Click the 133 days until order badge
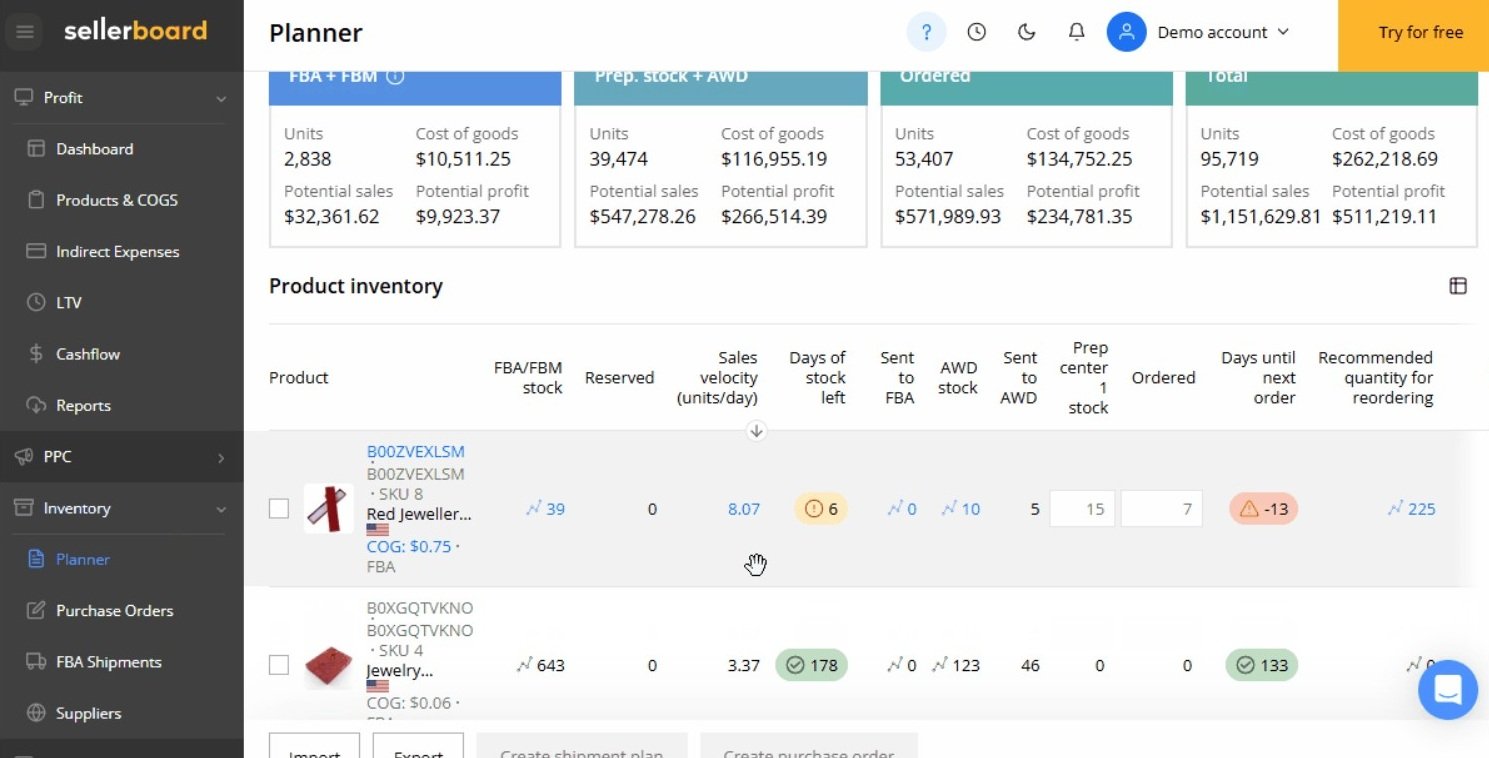The height and width of the screenshot is (758, 1489). point(1262,665)
